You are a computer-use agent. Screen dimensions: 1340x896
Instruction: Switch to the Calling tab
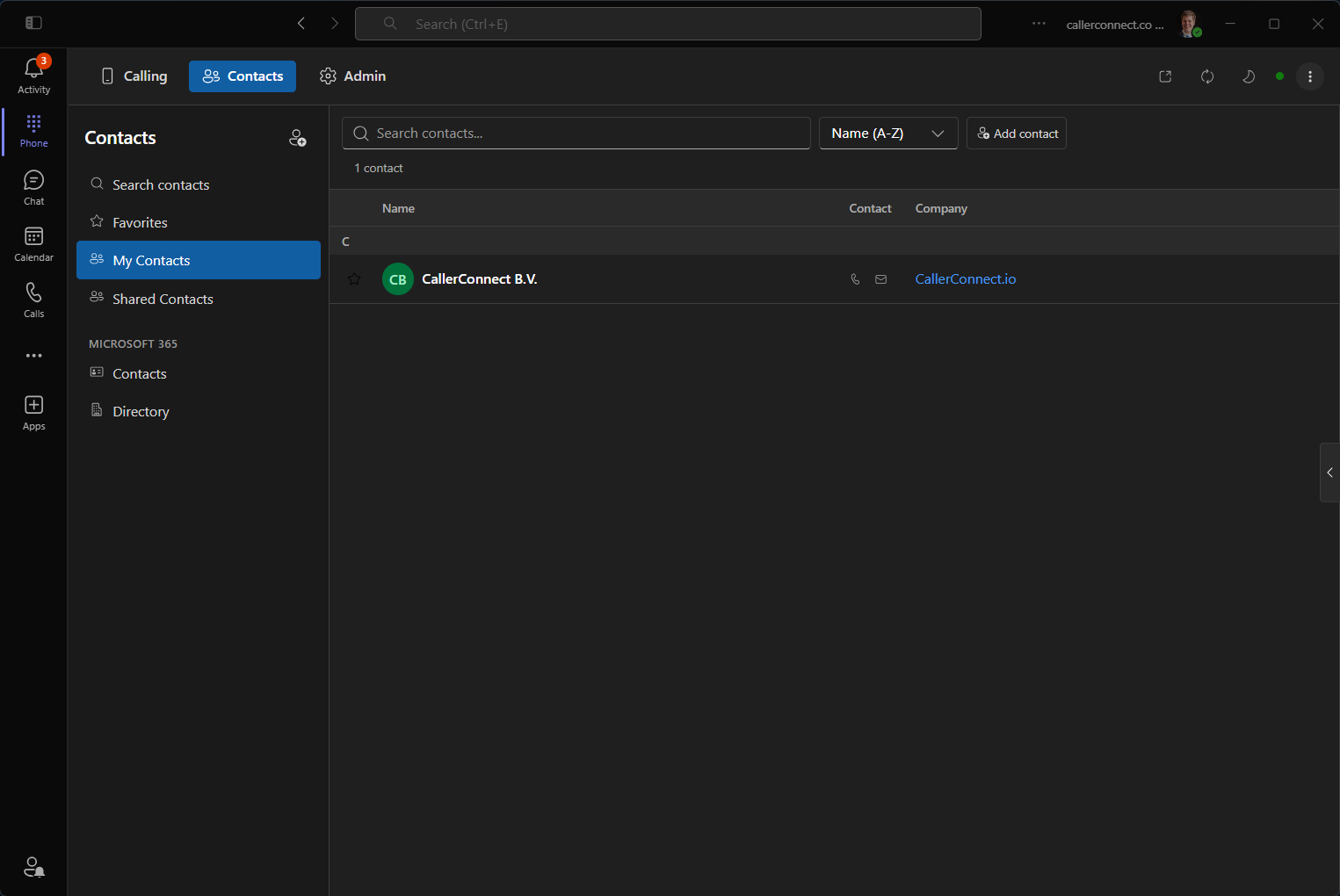coord(134,76)
